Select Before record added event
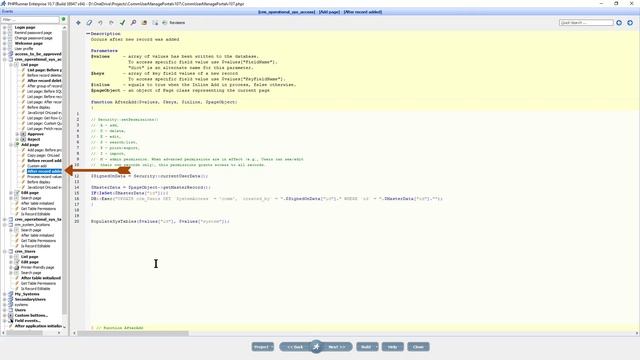 coord(44,160)
